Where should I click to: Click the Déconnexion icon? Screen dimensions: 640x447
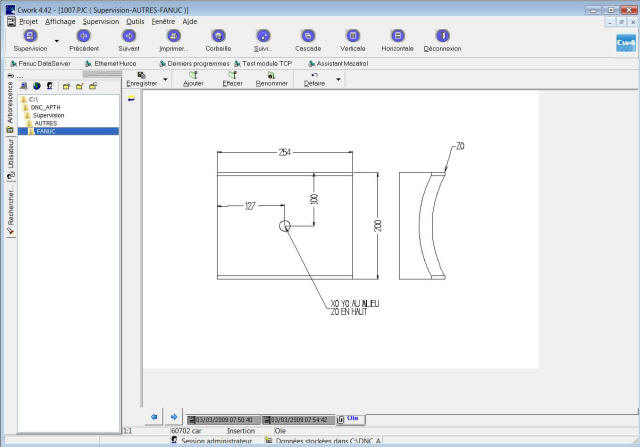point(442,36)
